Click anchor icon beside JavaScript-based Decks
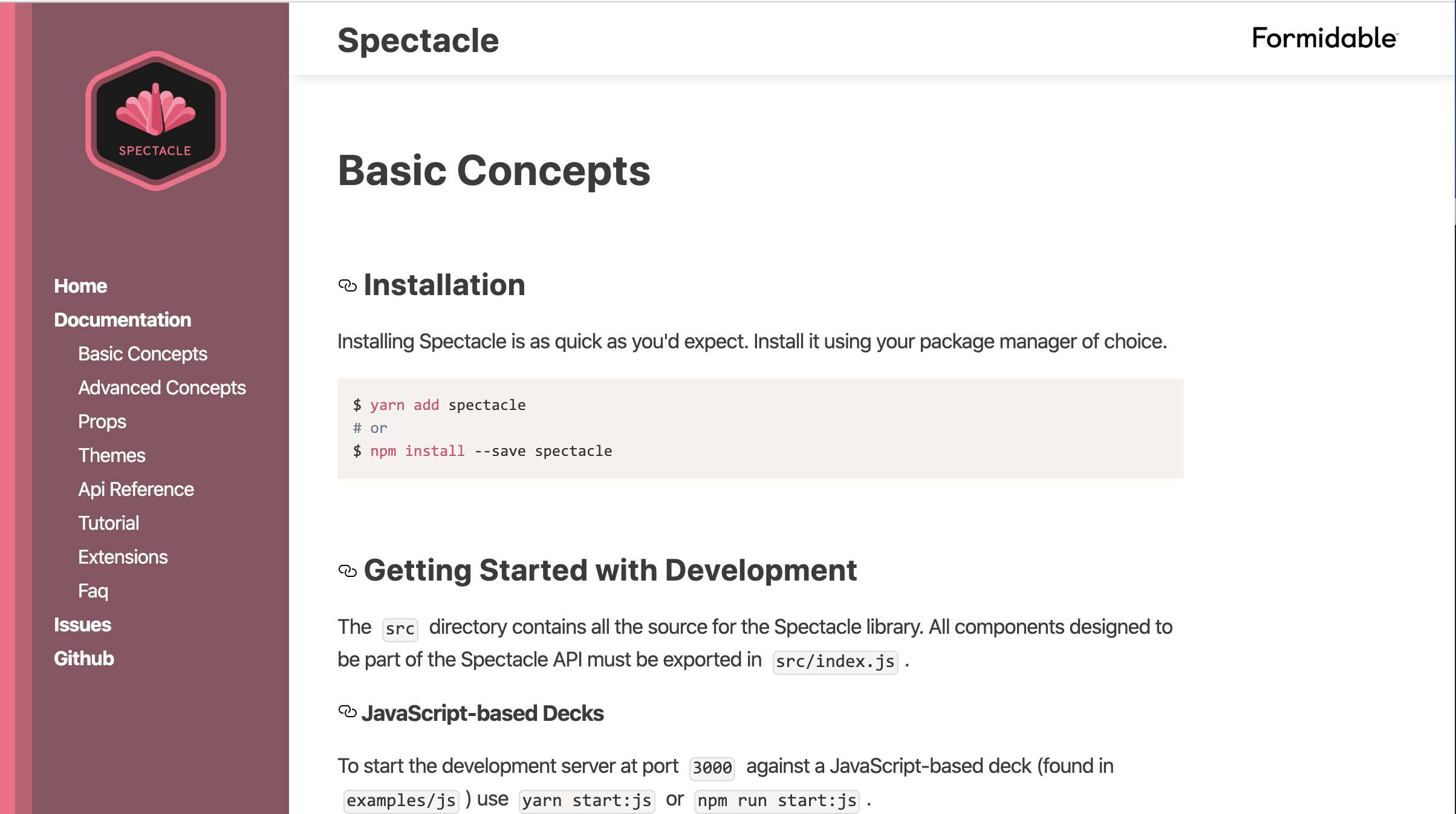The height and width of the screenshot is (814, 1456). 348,712
